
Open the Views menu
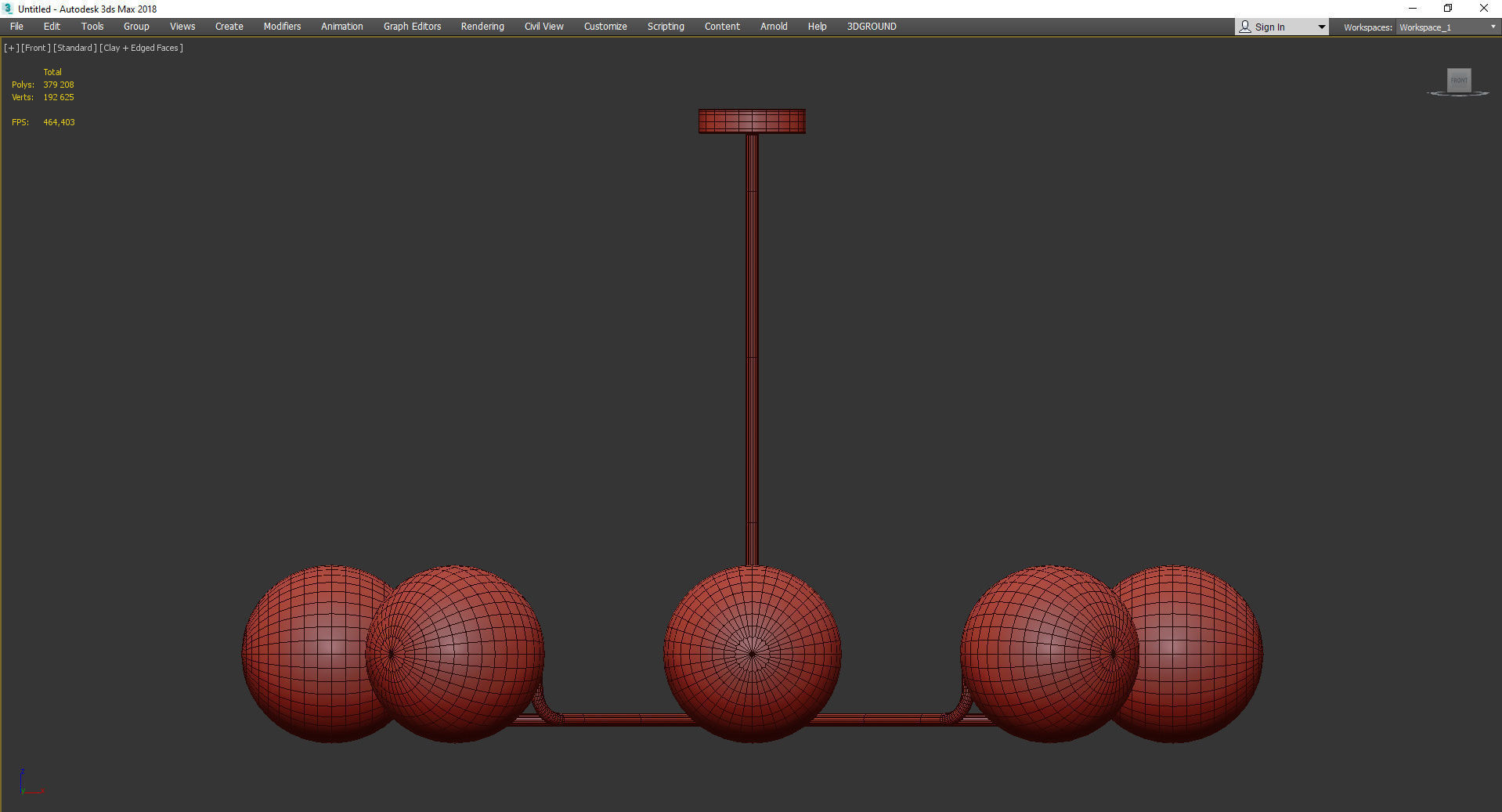182,27
